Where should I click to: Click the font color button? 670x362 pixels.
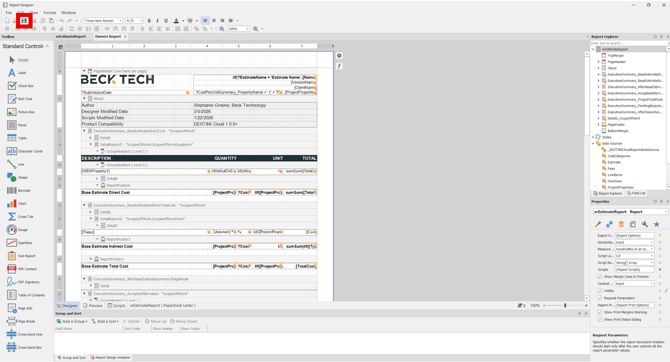click(x=176, y=21)
